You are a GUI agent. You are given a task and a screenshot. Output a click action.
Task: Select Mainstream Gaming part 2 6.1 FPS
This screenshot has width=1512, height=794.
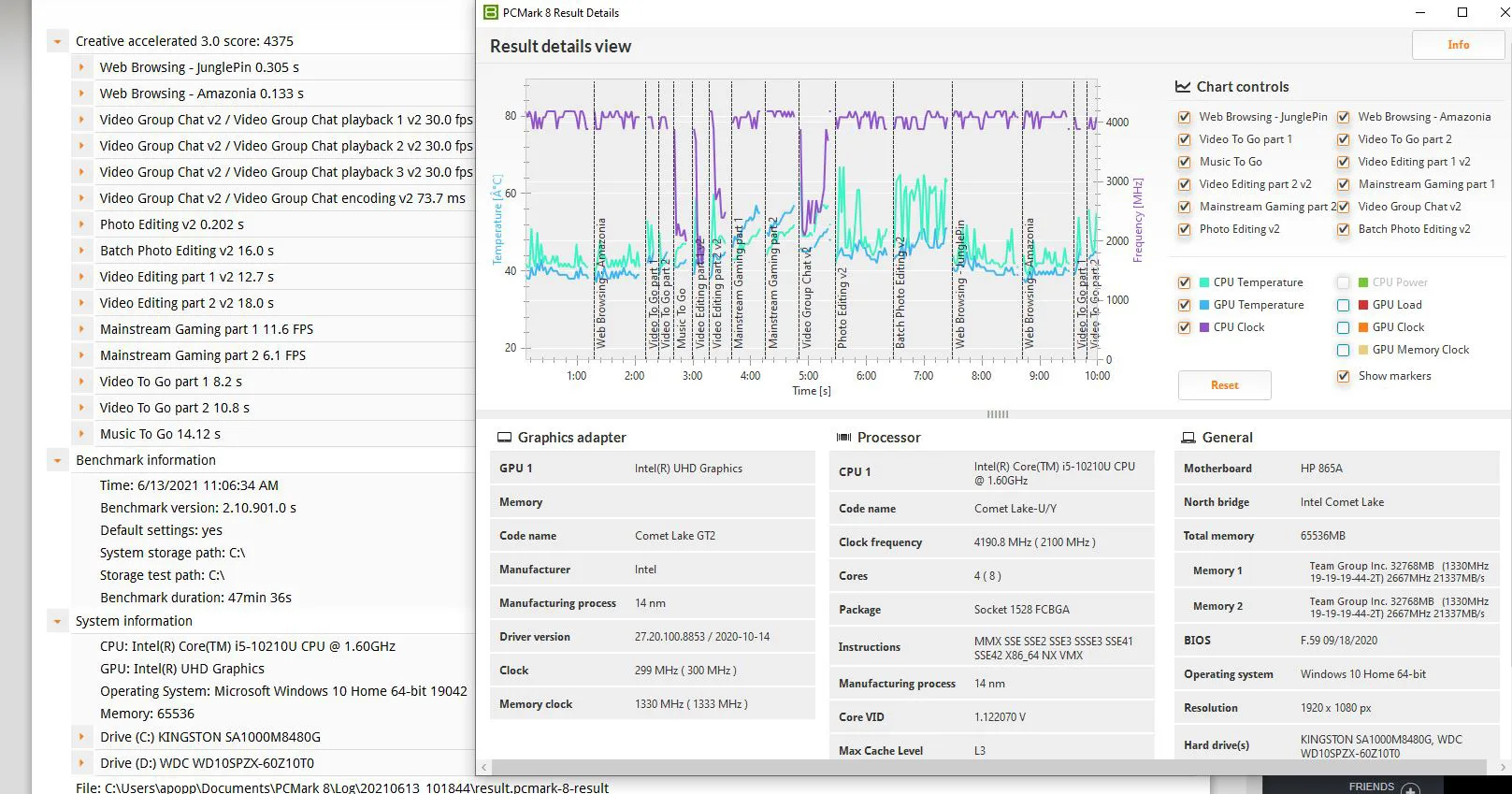click(x=203, y=355)
